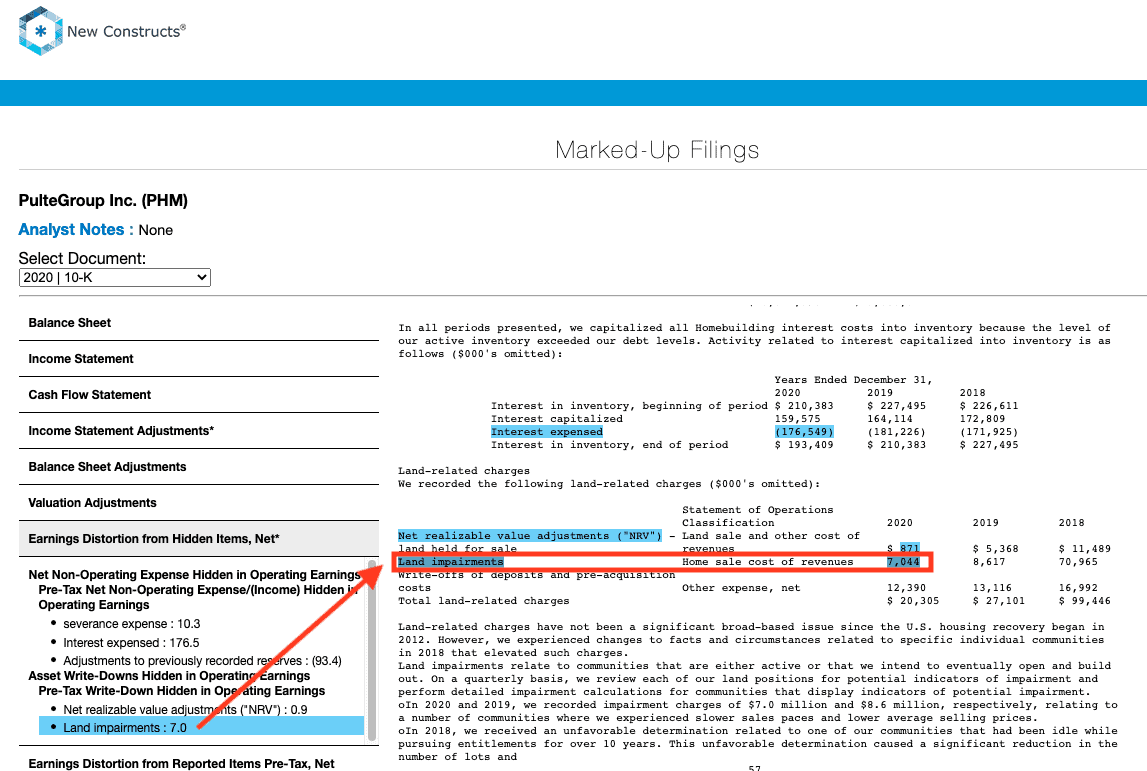
Task: Click the $ 99,446 total 2018 value
Action: point(1085,601)
